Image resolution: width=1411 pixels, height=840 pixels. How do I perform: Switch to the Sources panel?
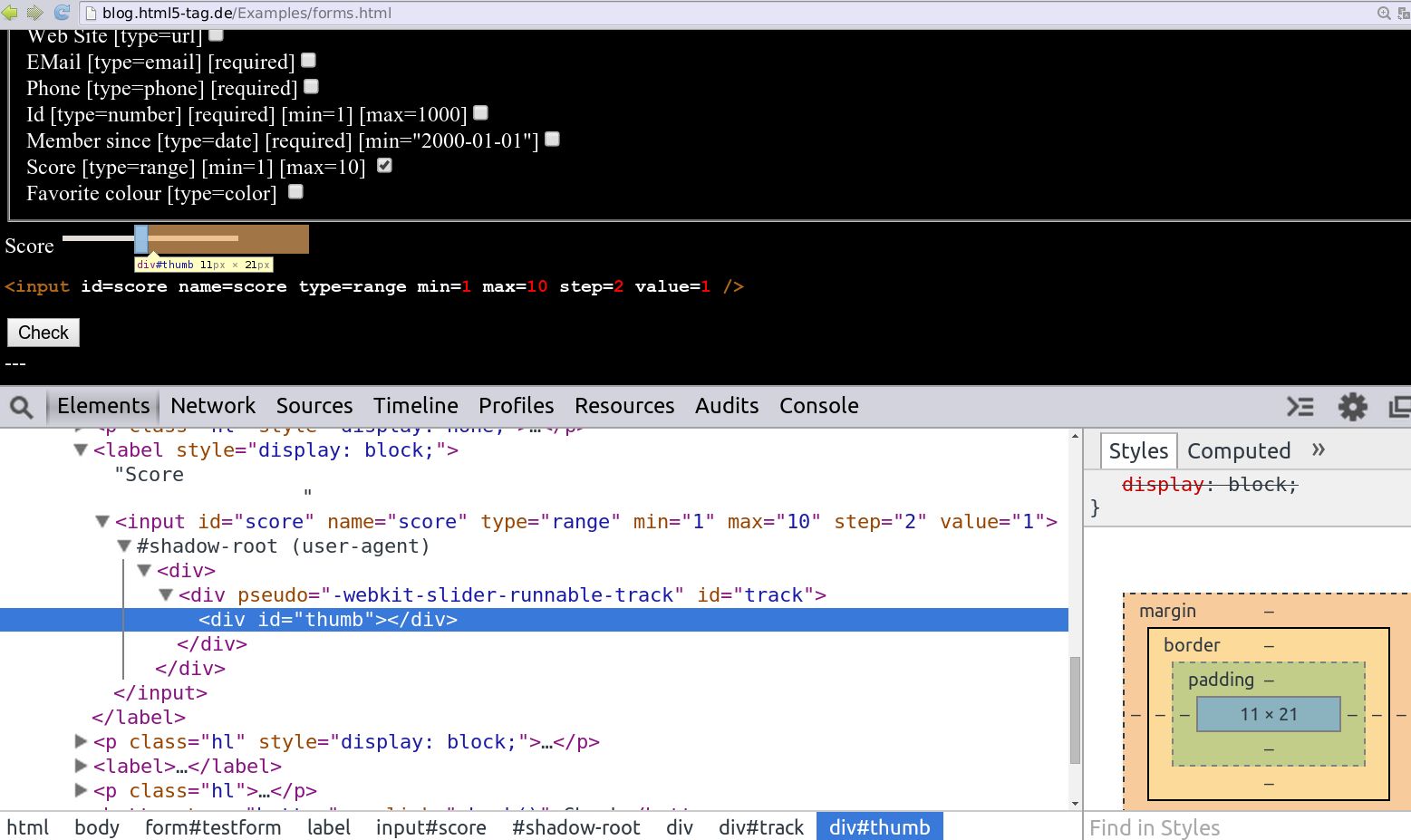[x=314, y=406]
